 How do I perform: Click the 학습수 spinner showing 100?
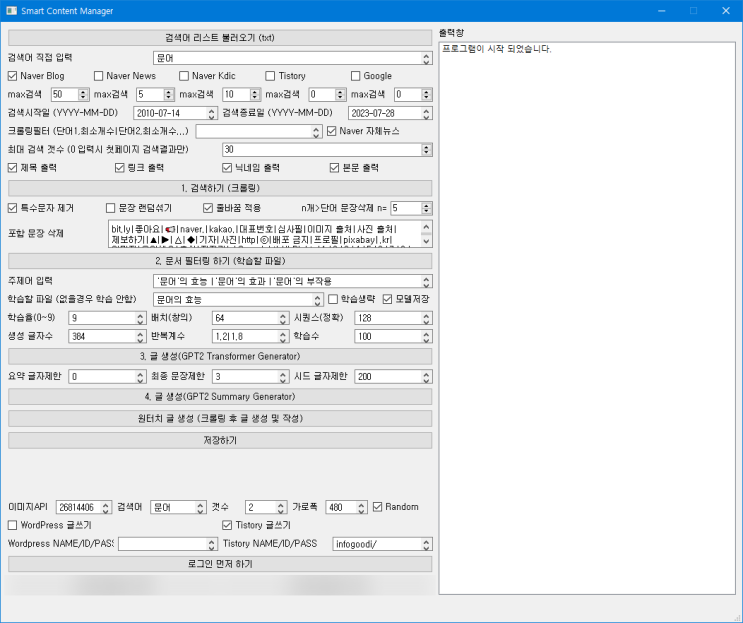coord(393,336)
